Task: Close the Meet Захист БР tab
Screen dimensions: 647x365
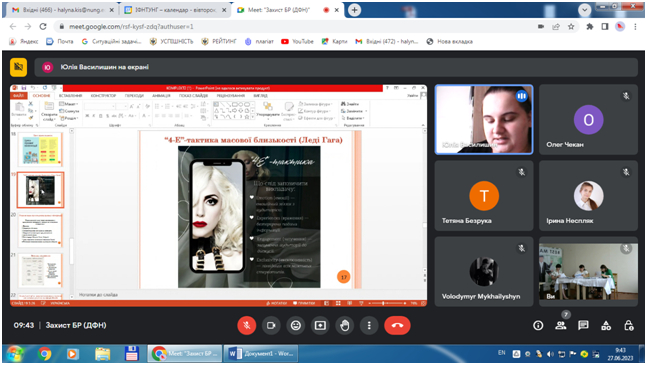Action: click(337, 10)
